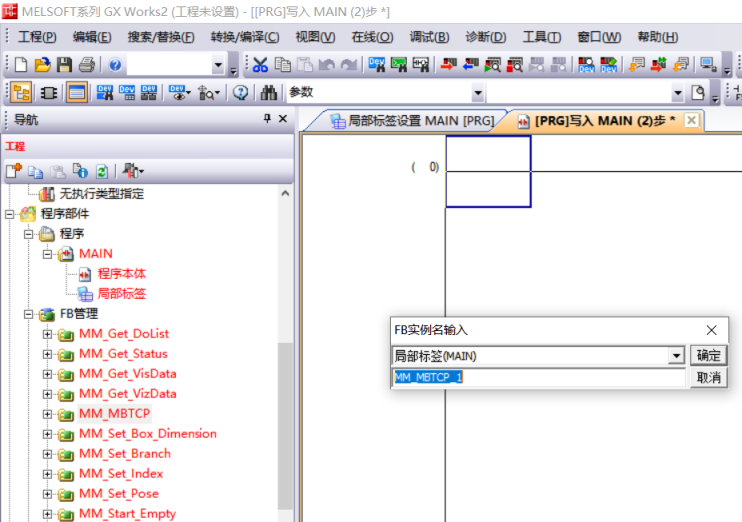Click the chip element selection window icon
The image size is (742, 522).
pyautogui.click(x=49, y=92)
